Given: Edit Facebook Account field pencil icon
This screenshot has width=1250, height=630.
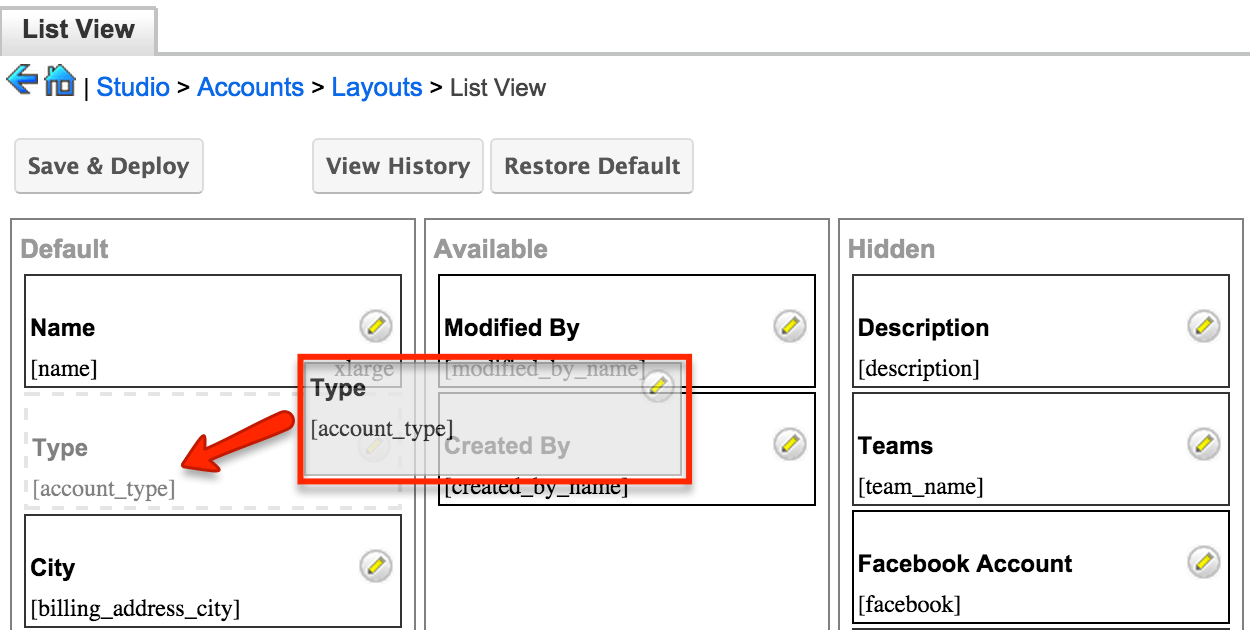Looking at the screenshot, I should (1204, 561).
